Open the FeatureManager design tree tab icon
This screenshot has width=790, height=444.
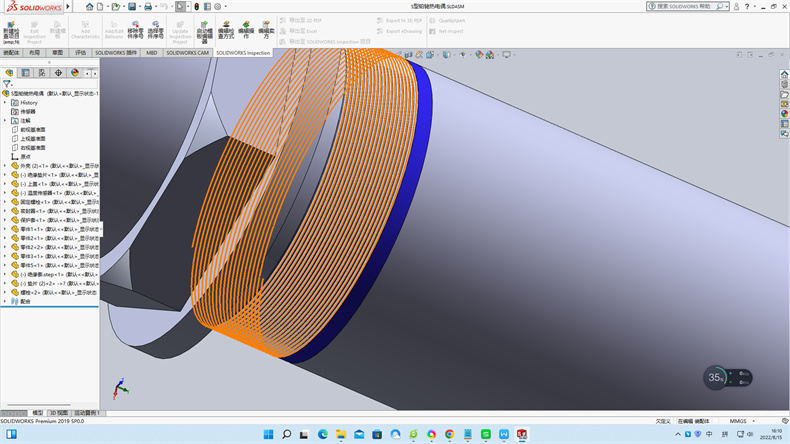point(9,73)
